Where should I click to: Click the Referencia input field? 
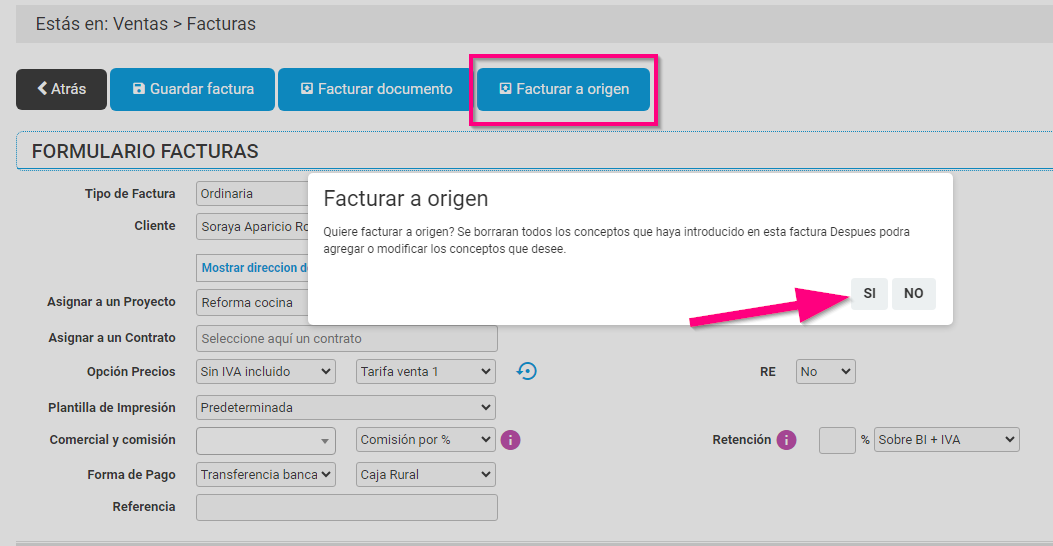347,508
